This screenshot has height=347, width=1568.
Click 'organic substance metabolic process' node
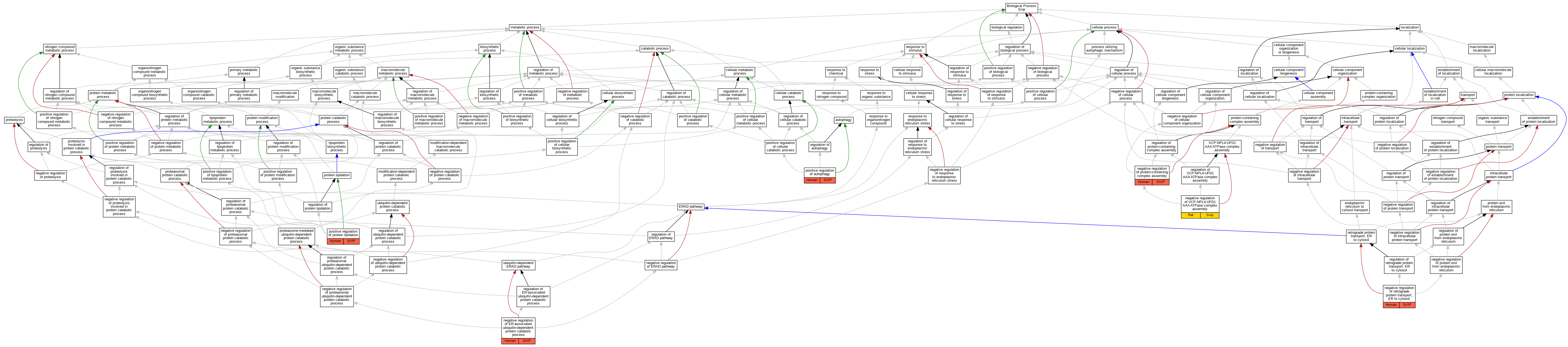[349, 49]
